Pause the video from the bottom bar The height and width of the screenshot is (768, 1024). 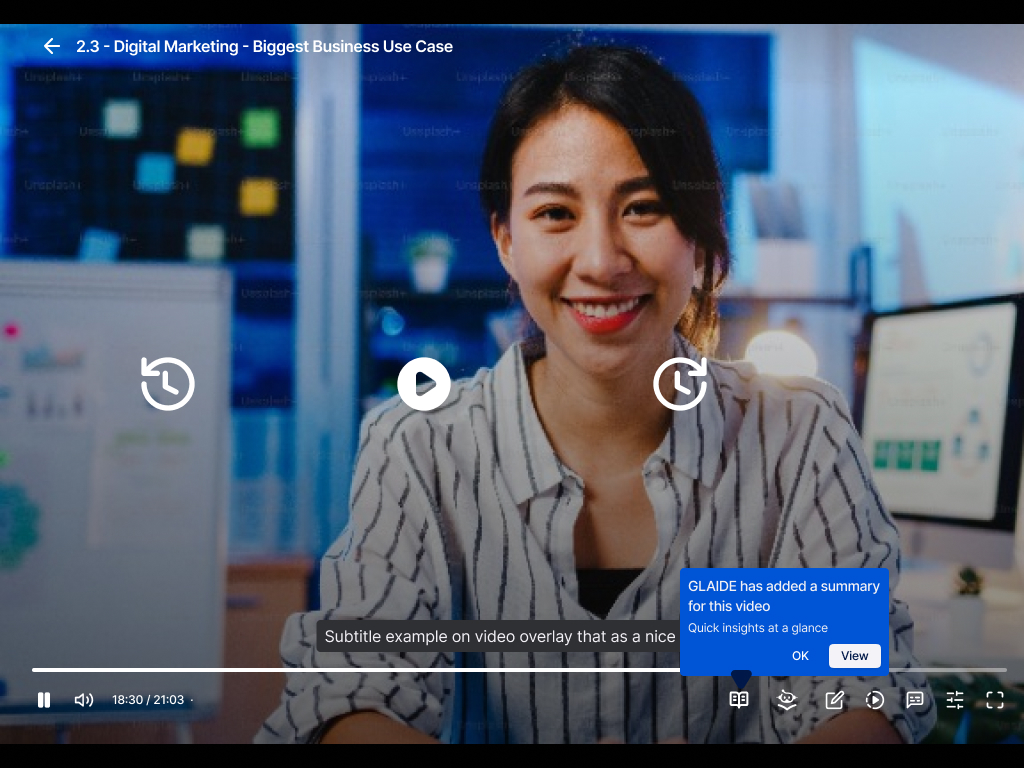pyautogui.click(x=44, y=700)
